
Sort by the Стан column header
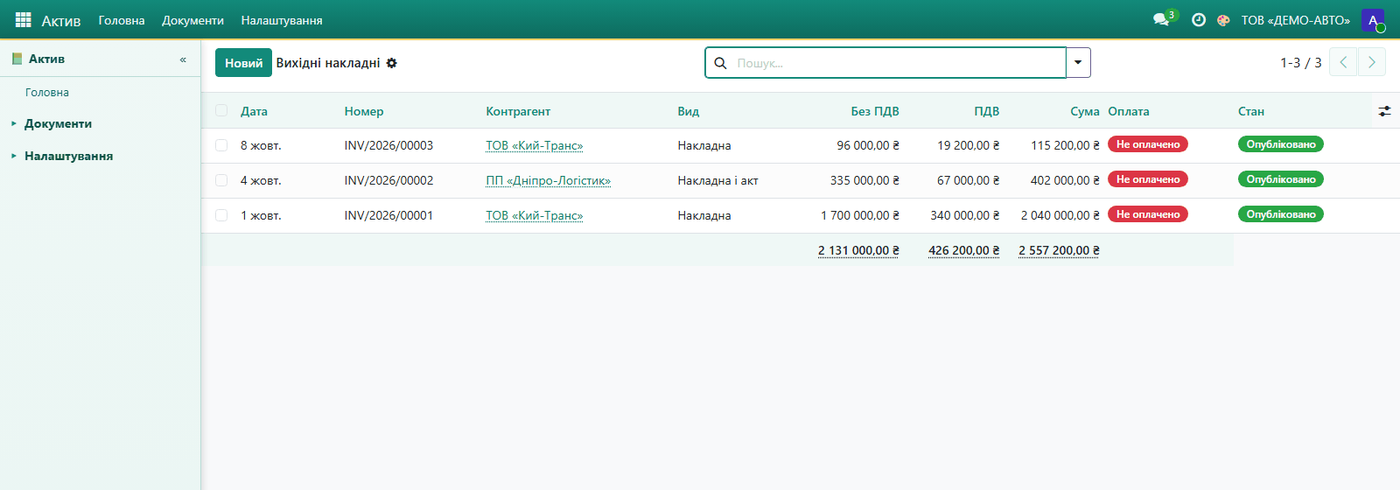1251,111
